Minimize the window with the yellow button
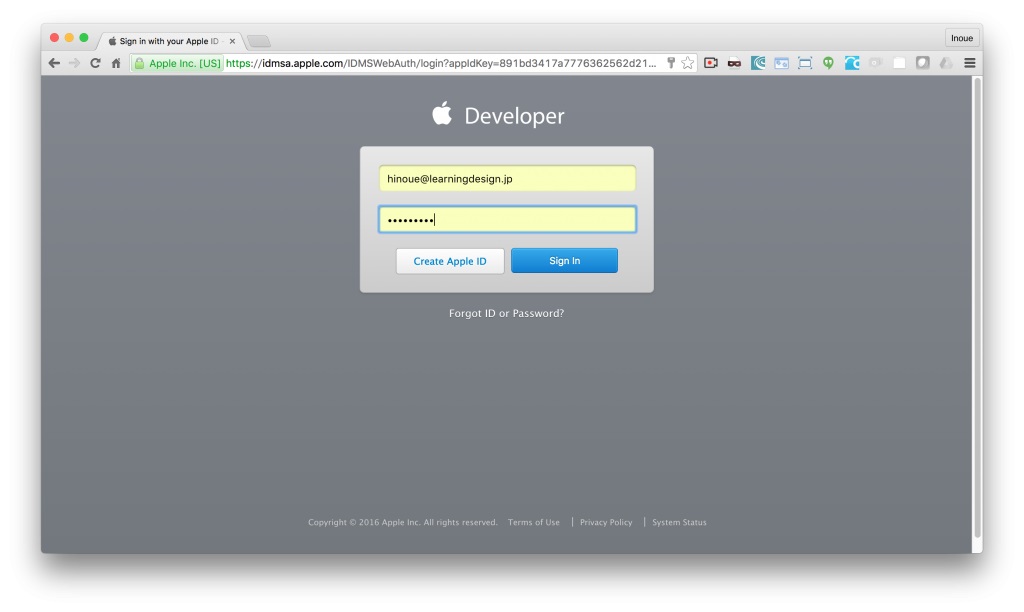This screenshot has height=612, width=1024. click(69, 38)
